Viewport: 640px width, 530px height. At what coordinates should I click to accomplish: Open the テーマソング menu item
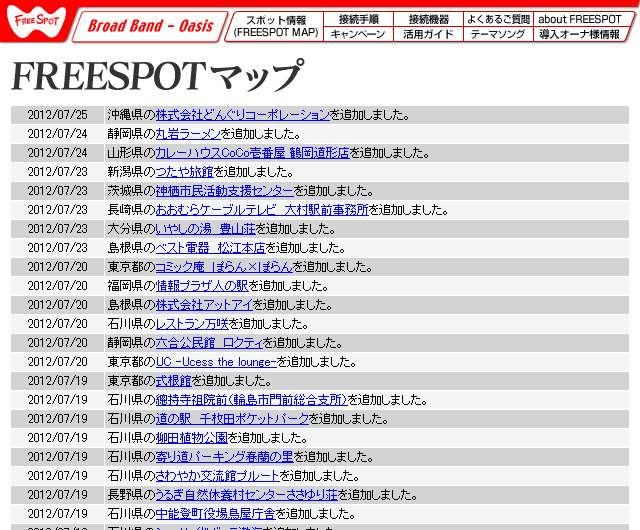(498, 34)
